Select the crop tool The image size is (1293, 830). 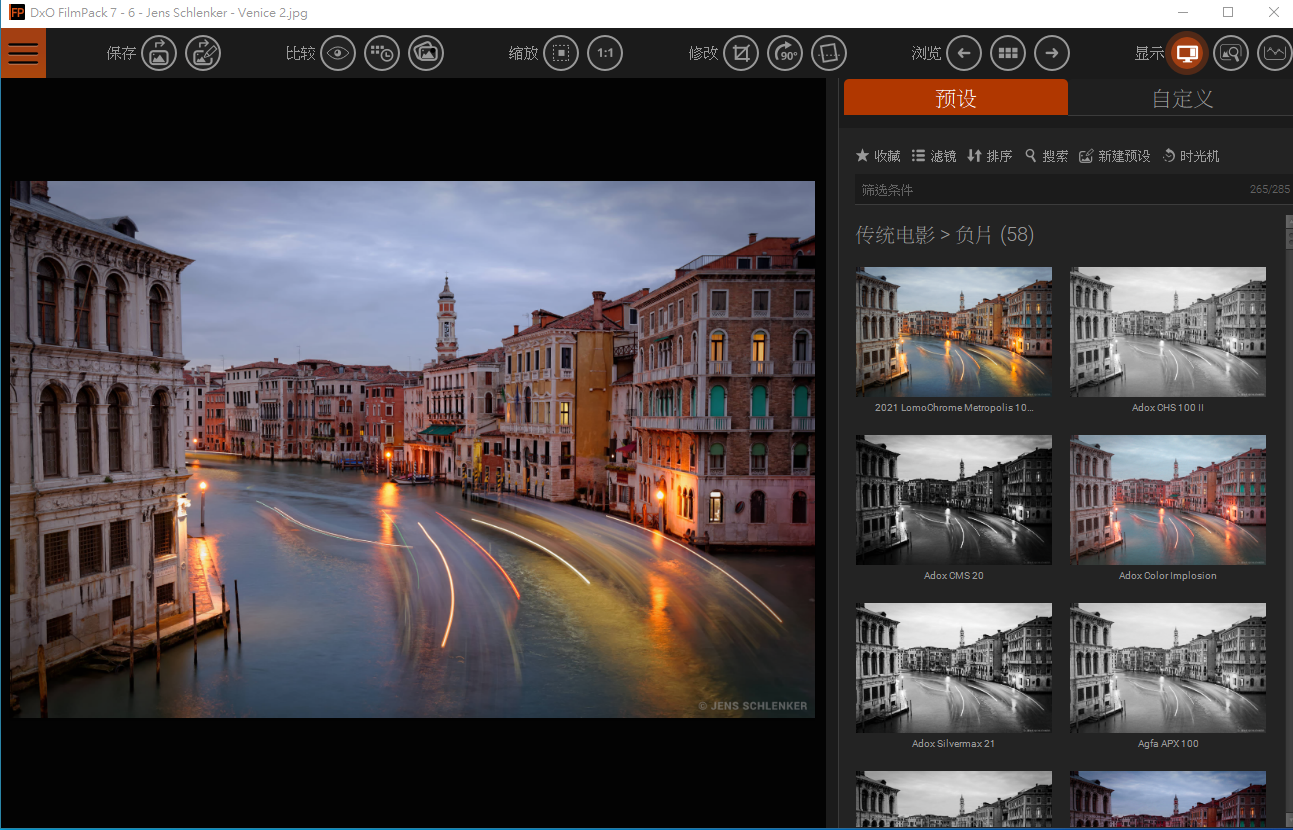(x=741, y=53)
